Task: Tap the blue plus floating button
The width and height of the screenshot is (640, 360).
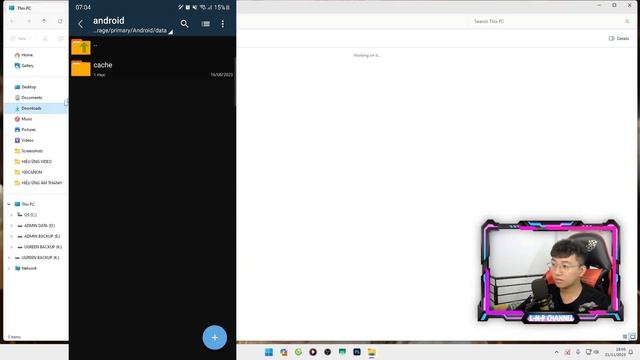Action: pos(214,337)
